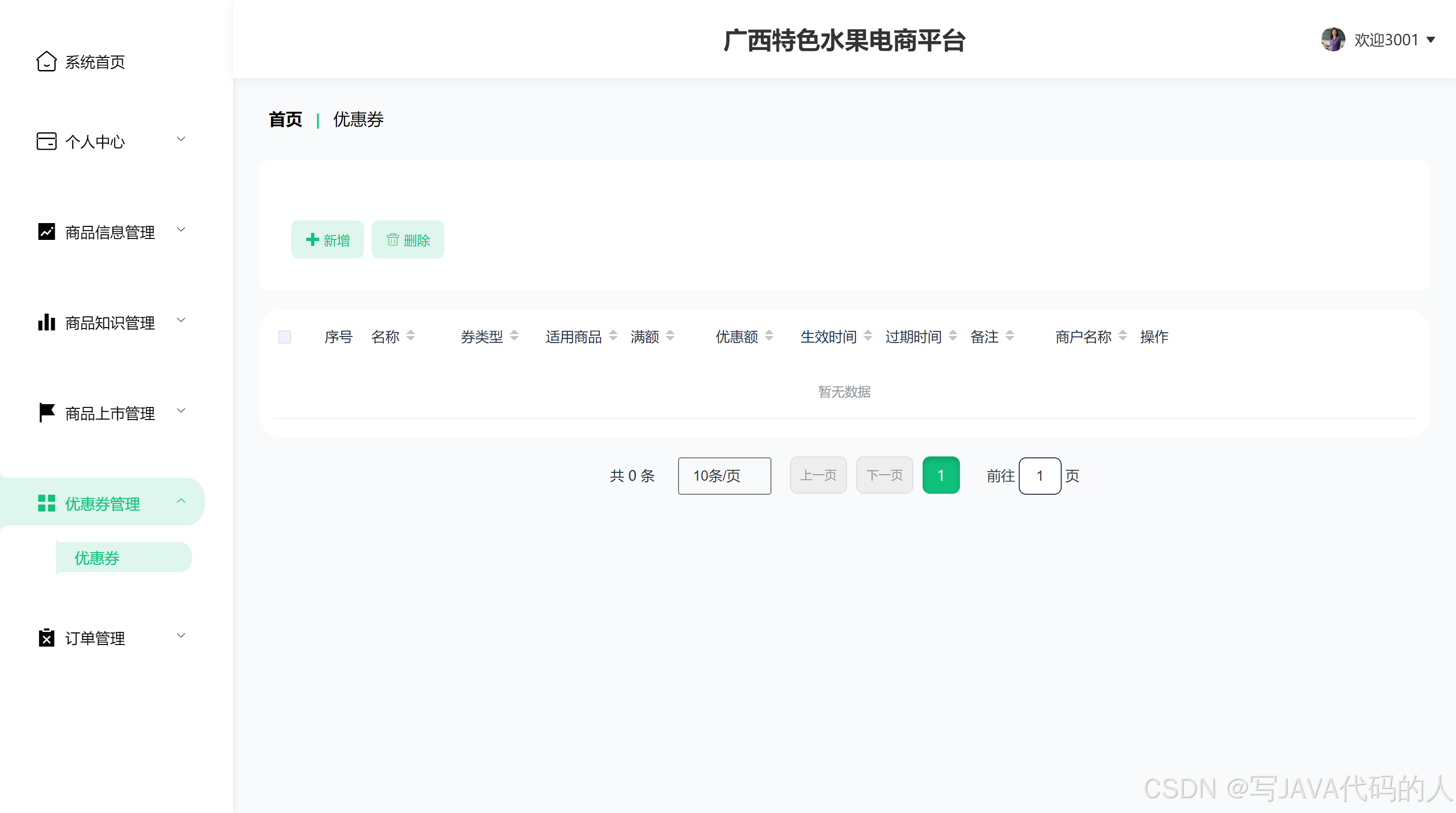Click the user avatar picture
The image size is (1456, 813).
pos(1333,40)
